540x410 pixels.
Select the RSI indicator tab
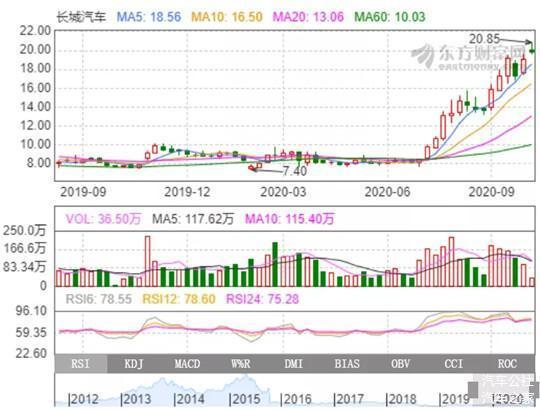pos(81,364)
